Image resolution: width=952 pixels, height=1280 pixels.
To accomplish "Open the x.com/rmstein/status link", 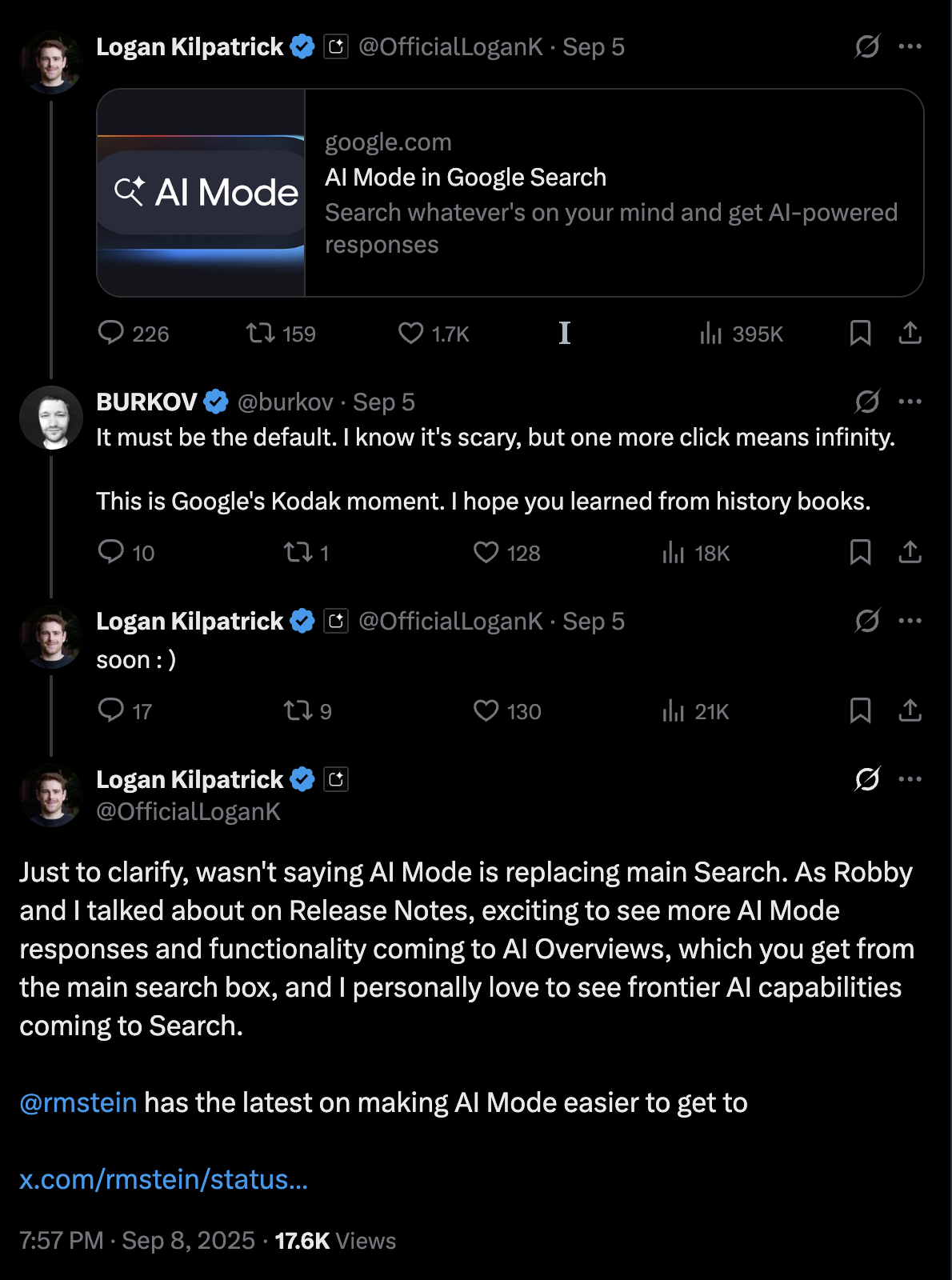I will 163,1179.
